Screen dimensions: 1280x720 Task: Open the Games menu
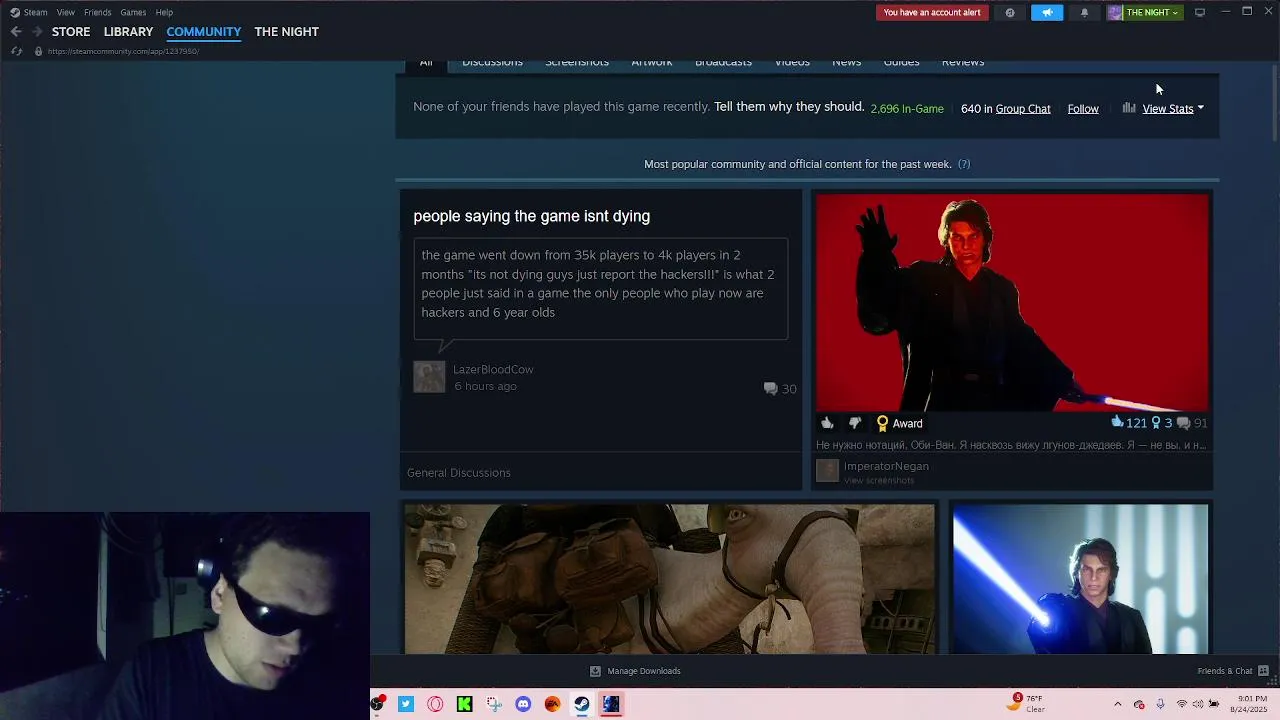pyautogui.click(x=133, y=12)
